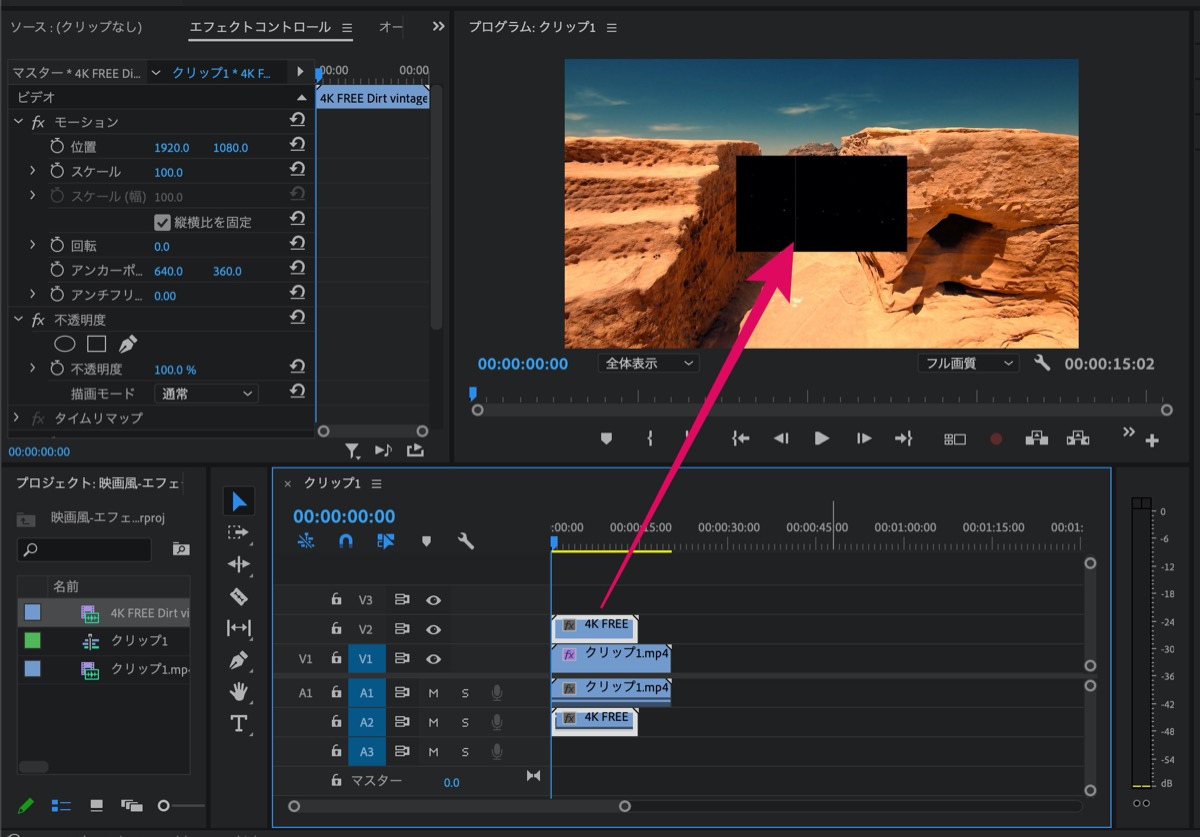Open the program monitor wrench settings
This screenshot has height=837, width=1200.
tap(1041, 363)
